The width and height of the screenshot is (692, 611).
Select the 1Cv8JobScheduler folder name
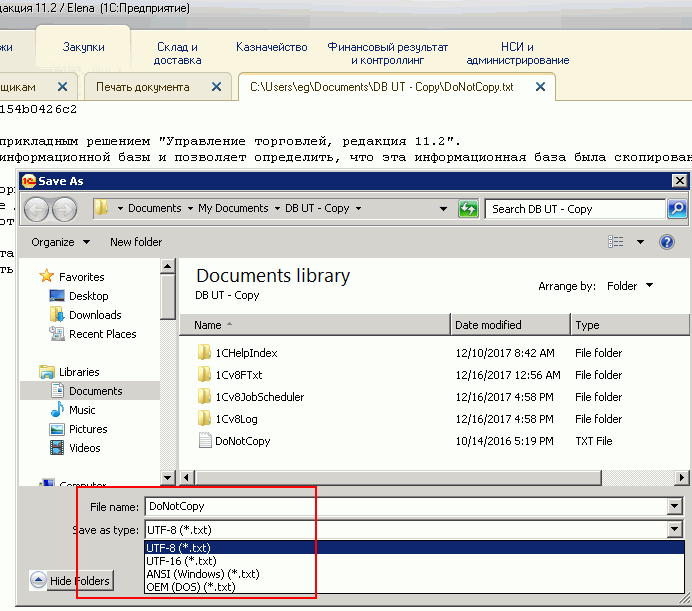click(260, 397)
